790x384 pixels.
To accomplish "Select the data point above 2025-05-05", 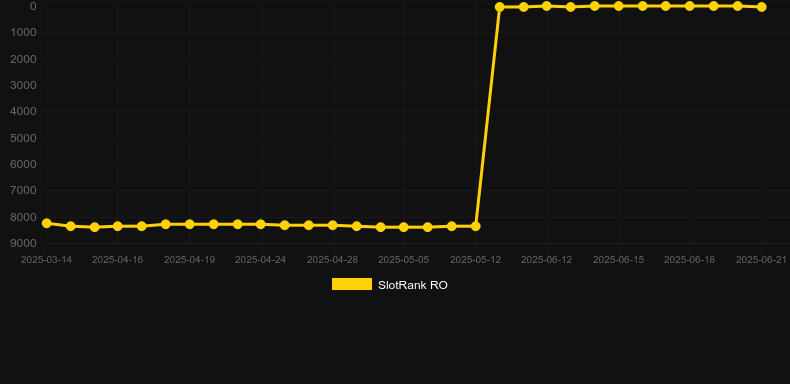I will coord(404,227).
